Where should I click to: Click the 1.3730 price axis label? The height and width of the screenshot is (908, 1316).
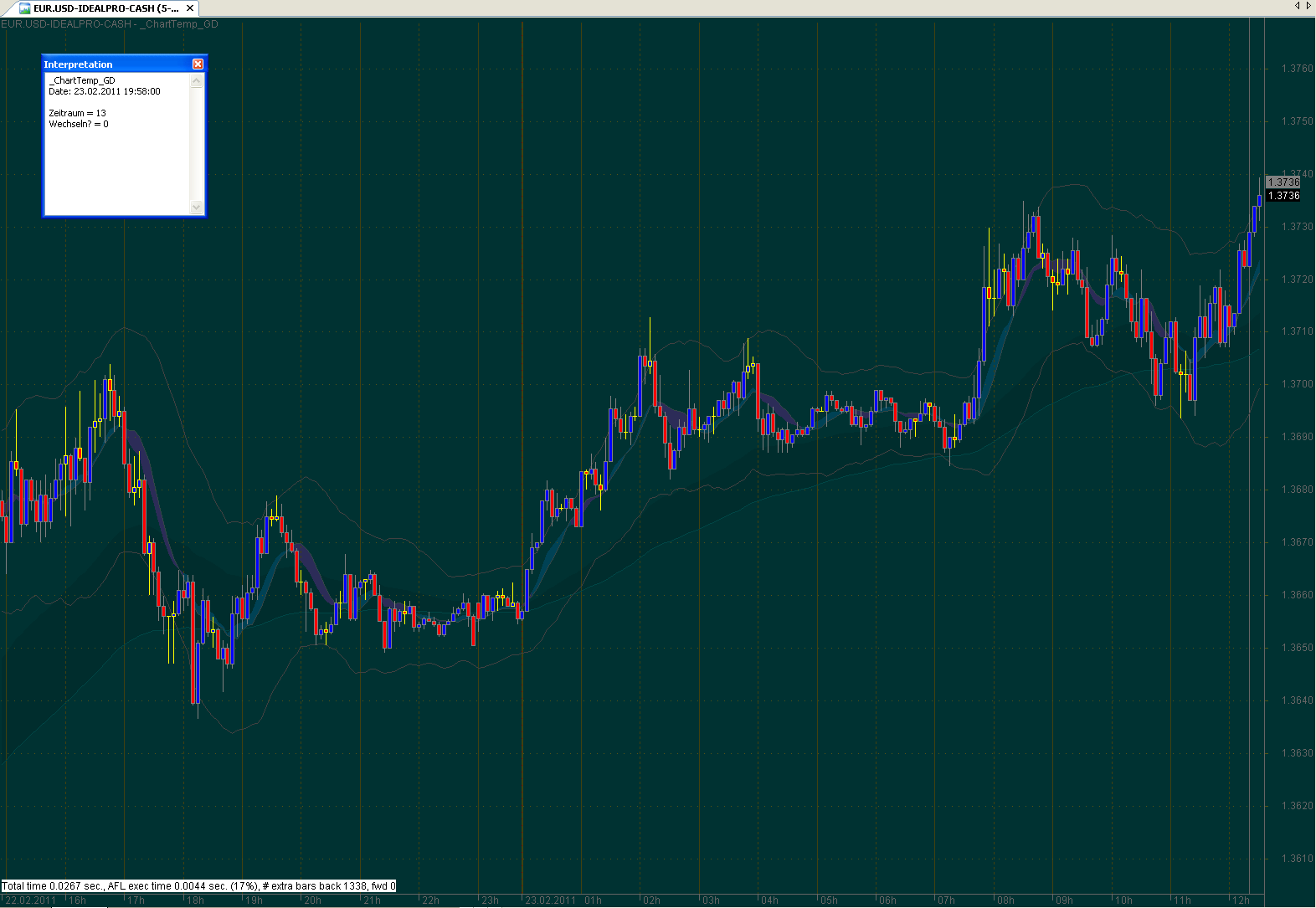click(1297, 227)
